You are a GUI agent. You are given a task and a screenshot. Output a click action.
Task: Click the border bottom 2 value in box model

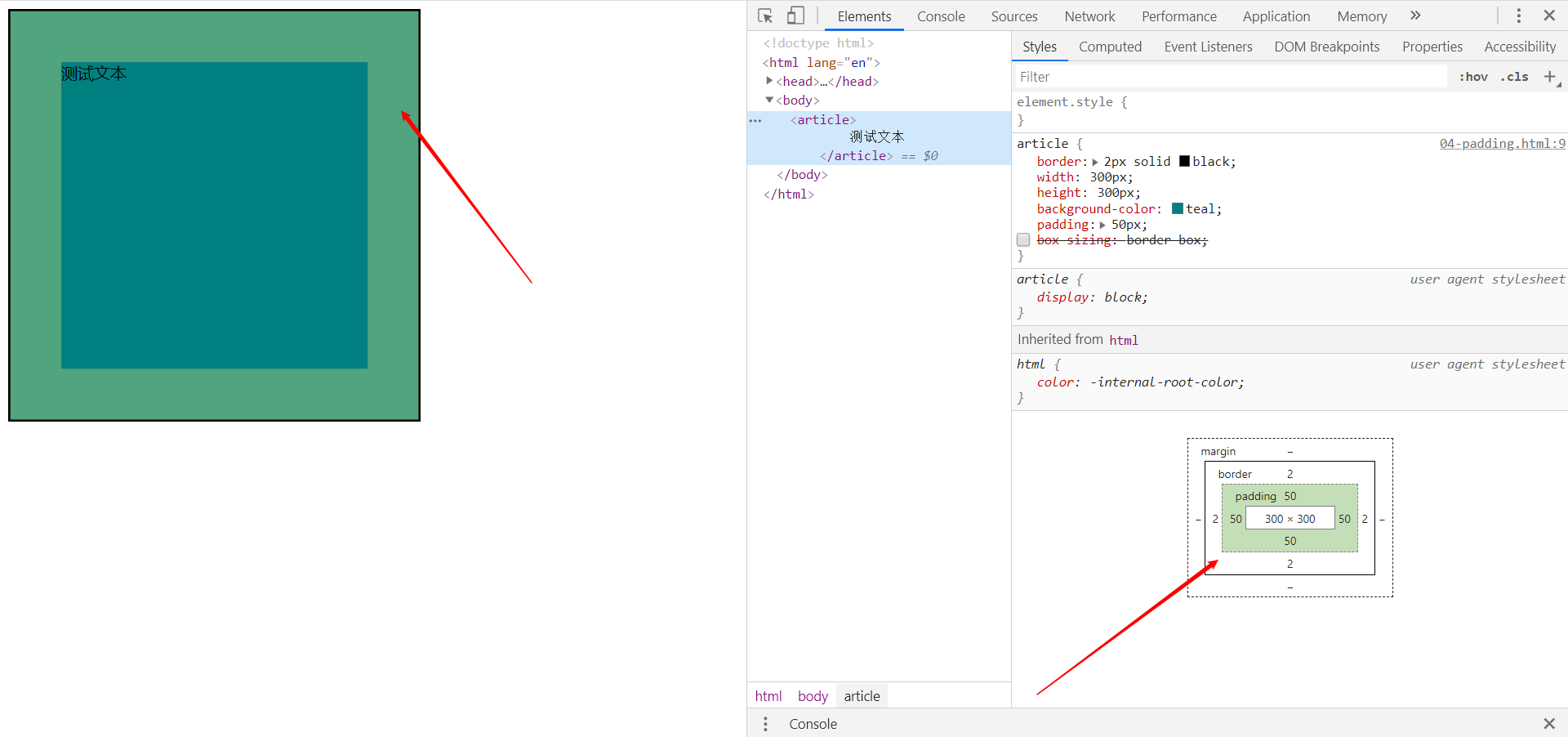[x=1290, y=564]
